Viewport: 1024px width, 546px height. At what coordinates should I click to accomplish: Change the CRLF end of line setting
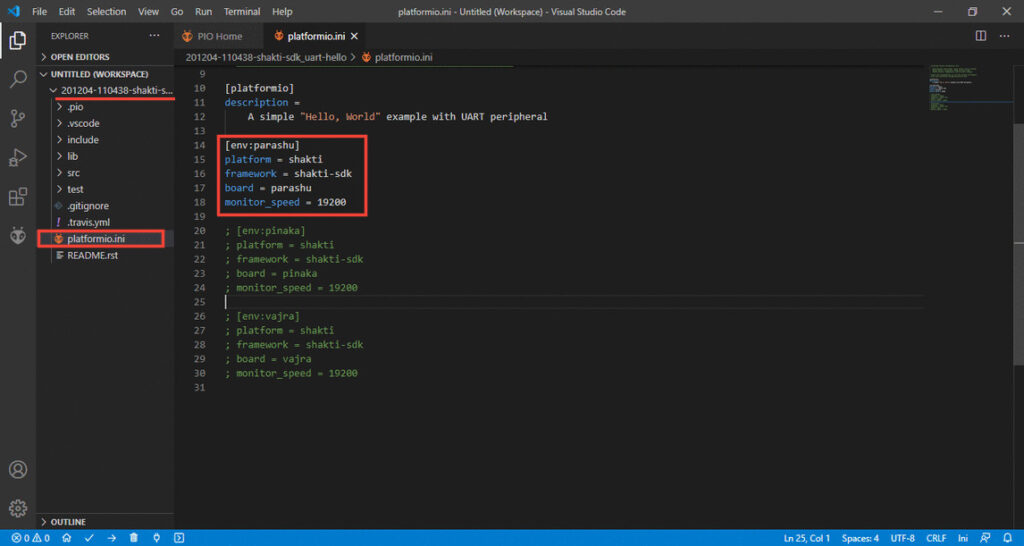pos(936,538)
